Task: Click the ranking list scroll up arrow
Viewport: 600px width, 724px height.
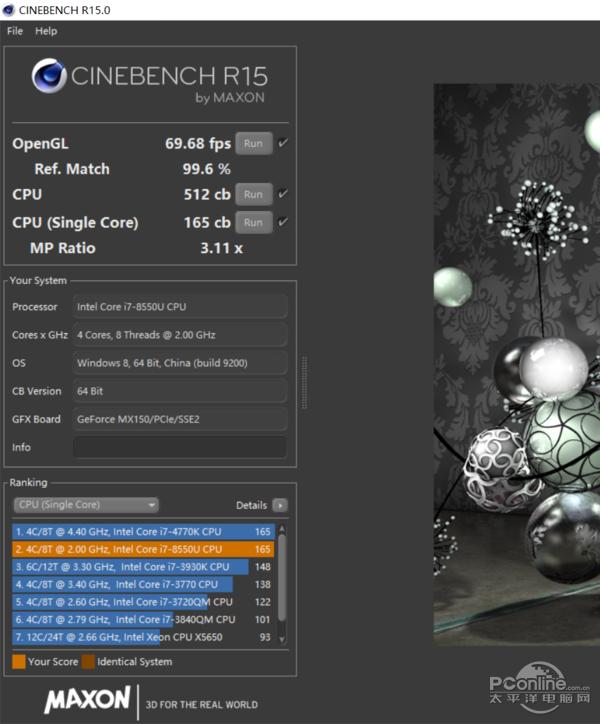Action: pyautogui.click(x=282, y=529)
